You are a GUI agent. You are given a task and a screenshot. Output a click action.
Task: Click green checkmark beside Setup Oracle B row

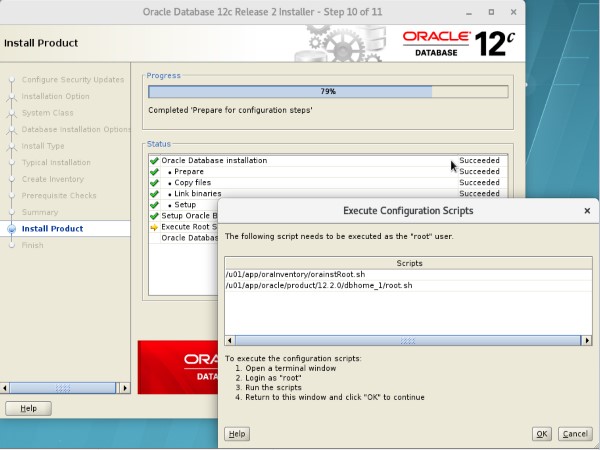click(154, 216)
